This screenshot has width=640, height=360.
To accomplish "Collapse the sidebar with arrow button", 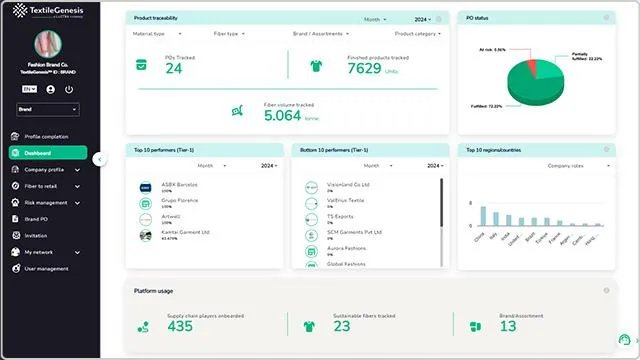I will pos(100,160).
